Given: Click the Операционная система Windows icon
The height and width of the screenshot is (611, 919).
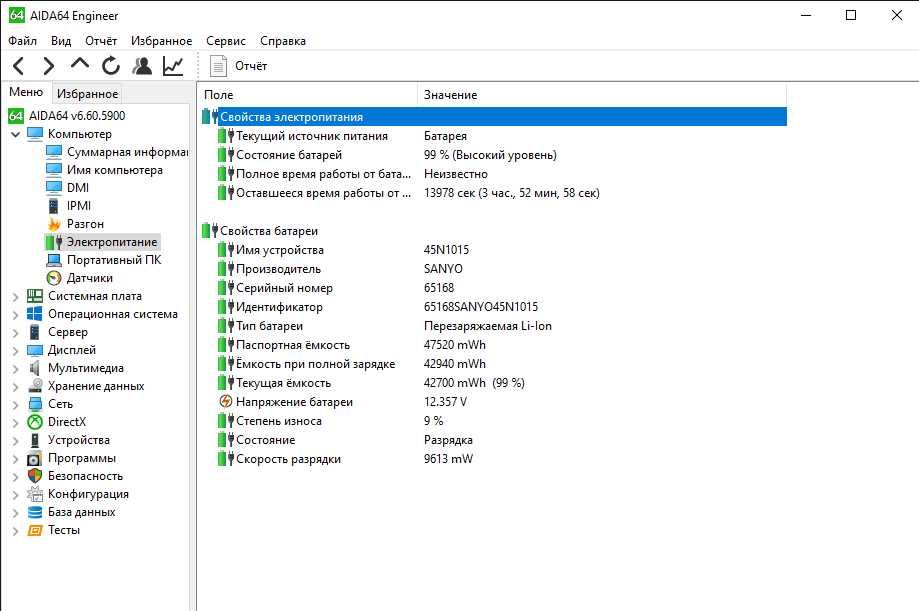Looking at the screenshot, I should point(35,314).
